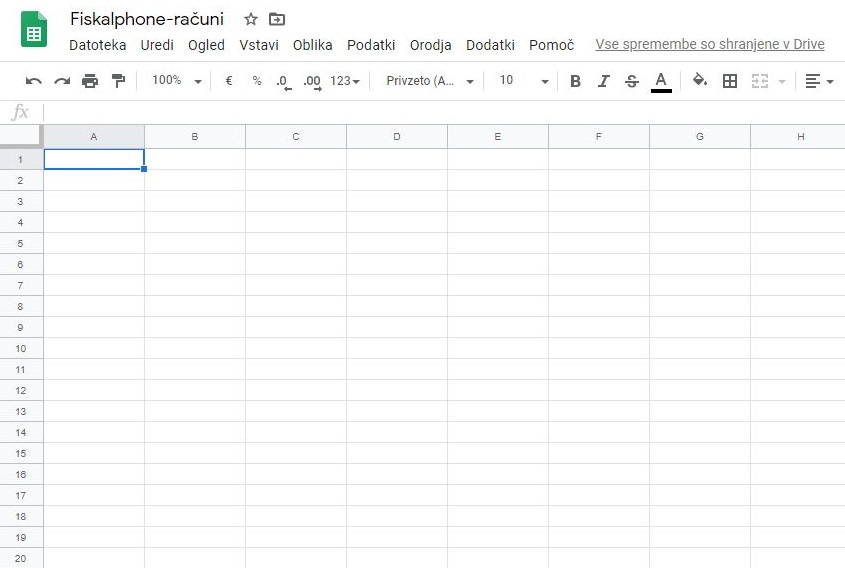This screenshot has height=568, width=845.
Task: Open the Oblika menu
Action: (x=313, y=45)
